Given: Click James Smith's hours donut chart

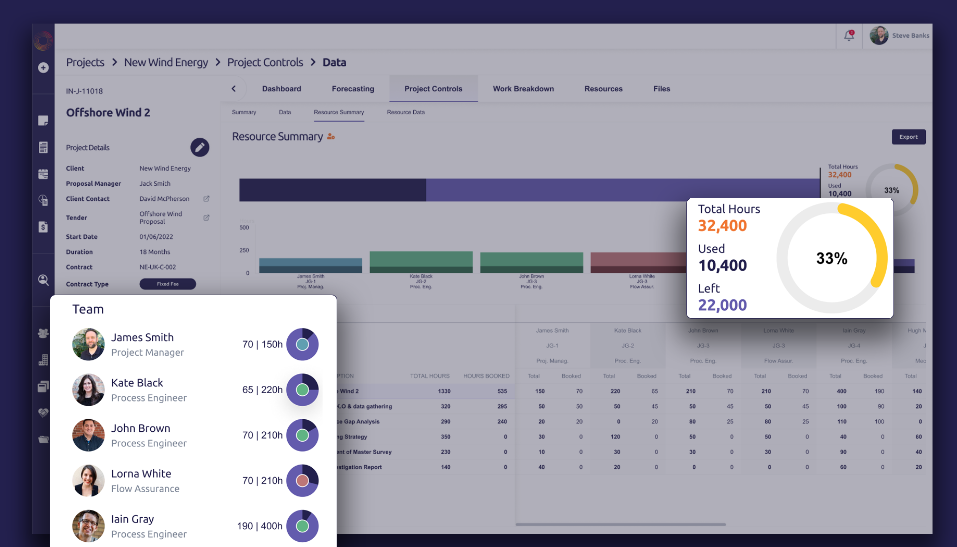Looking at the screenshot, I should point(302,344).
